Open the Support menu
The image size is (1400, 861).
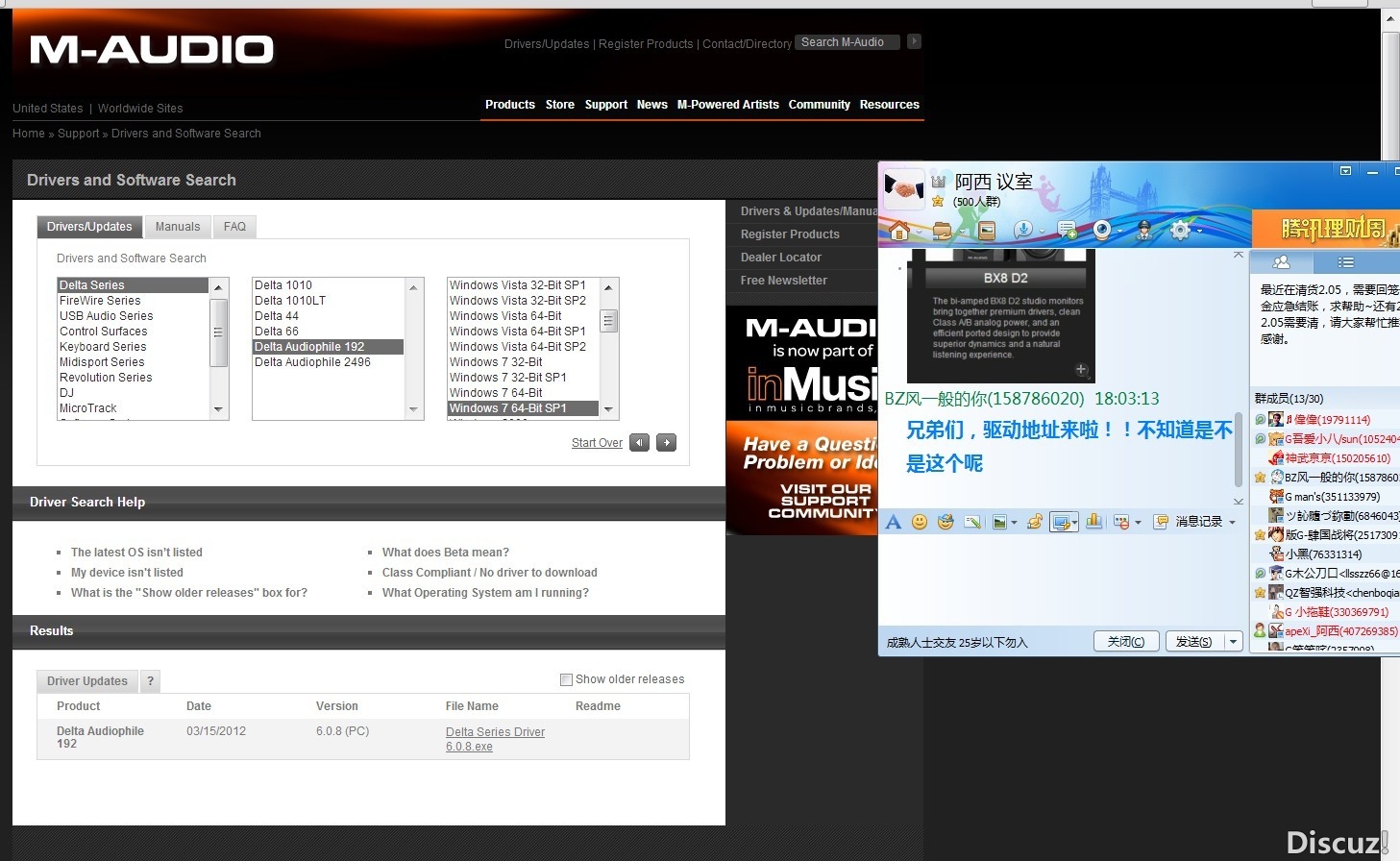tap(606, 105)
